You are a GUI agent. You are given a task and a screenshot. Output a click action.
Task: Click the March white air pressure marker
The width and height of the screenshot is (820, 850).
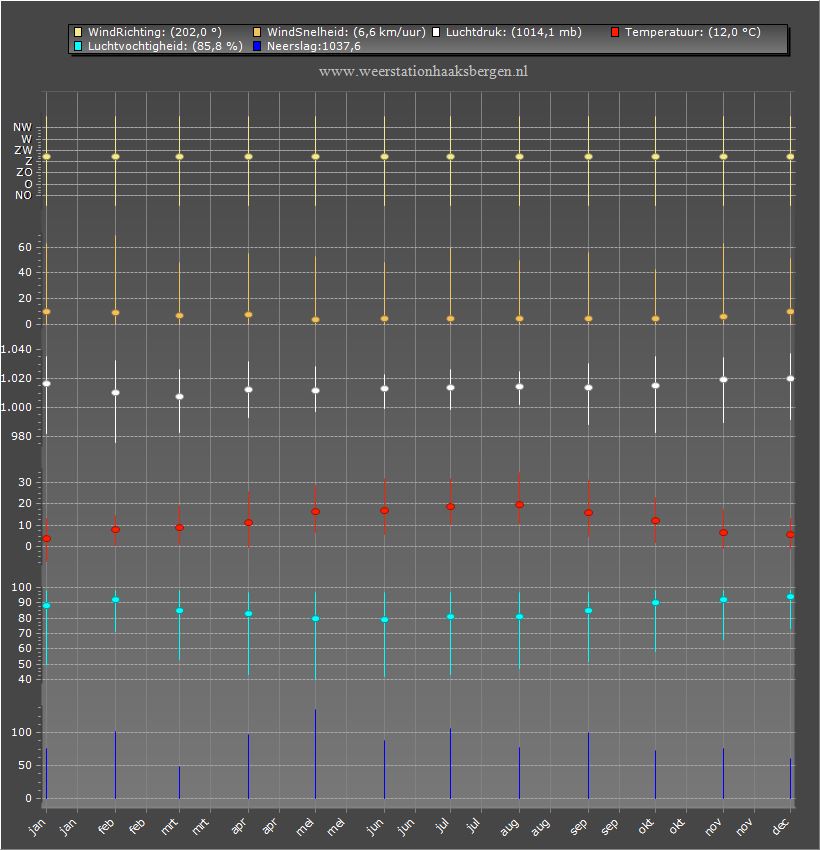point(179,396)
